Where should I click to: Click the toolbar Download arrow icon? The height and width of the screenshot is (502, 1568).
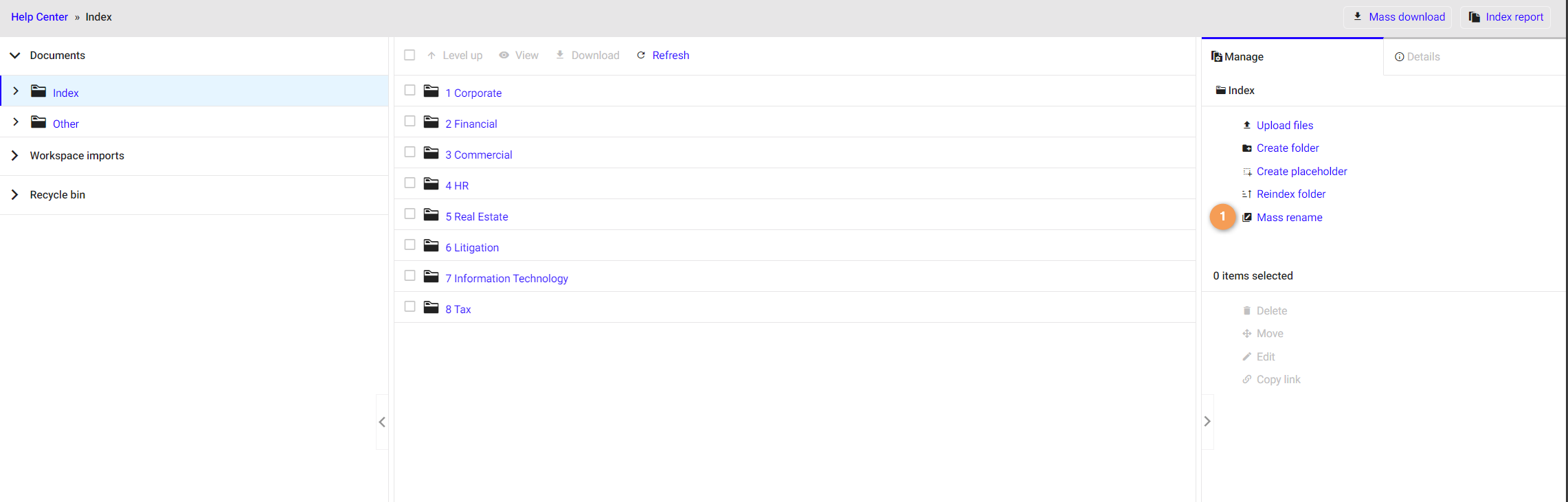click(x=559, y=54)
